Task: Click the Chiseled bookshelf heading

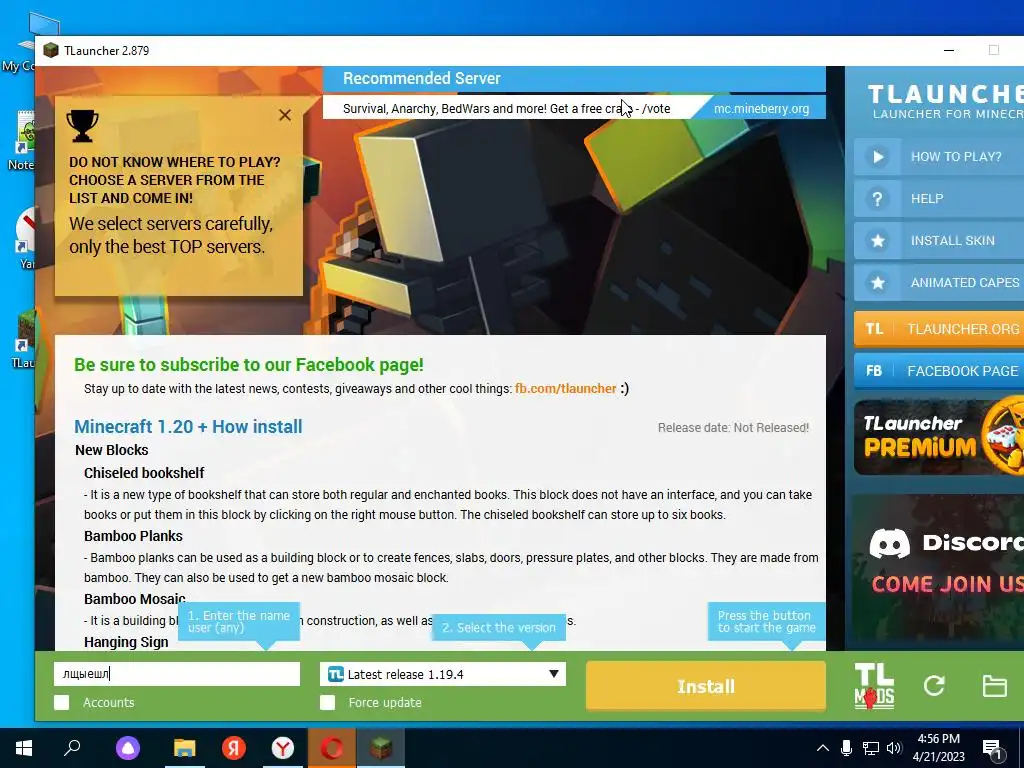Action: click(144, 473)
